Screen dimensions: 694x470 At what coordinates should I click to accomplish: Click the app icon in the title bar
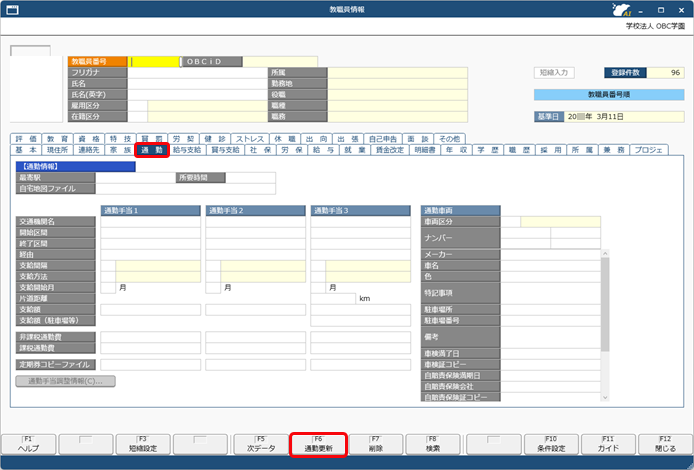tap(10, 8)
